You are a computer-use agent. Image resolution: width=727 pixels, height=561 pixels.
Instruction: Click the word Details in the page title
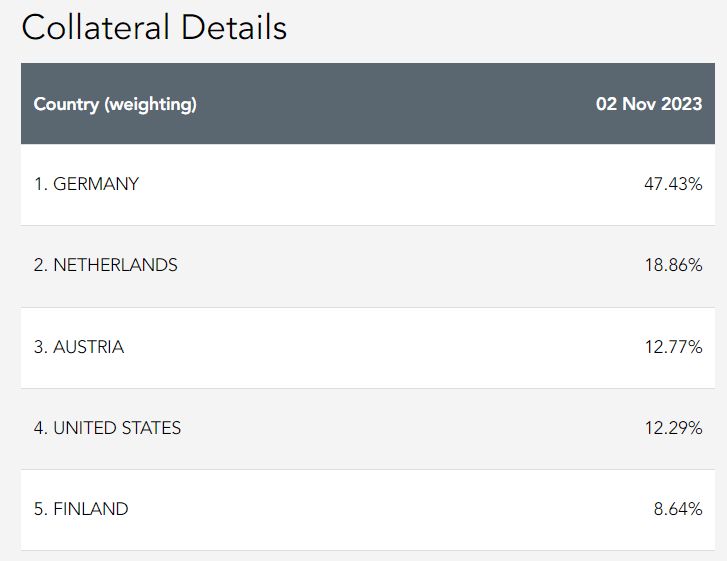234,27
